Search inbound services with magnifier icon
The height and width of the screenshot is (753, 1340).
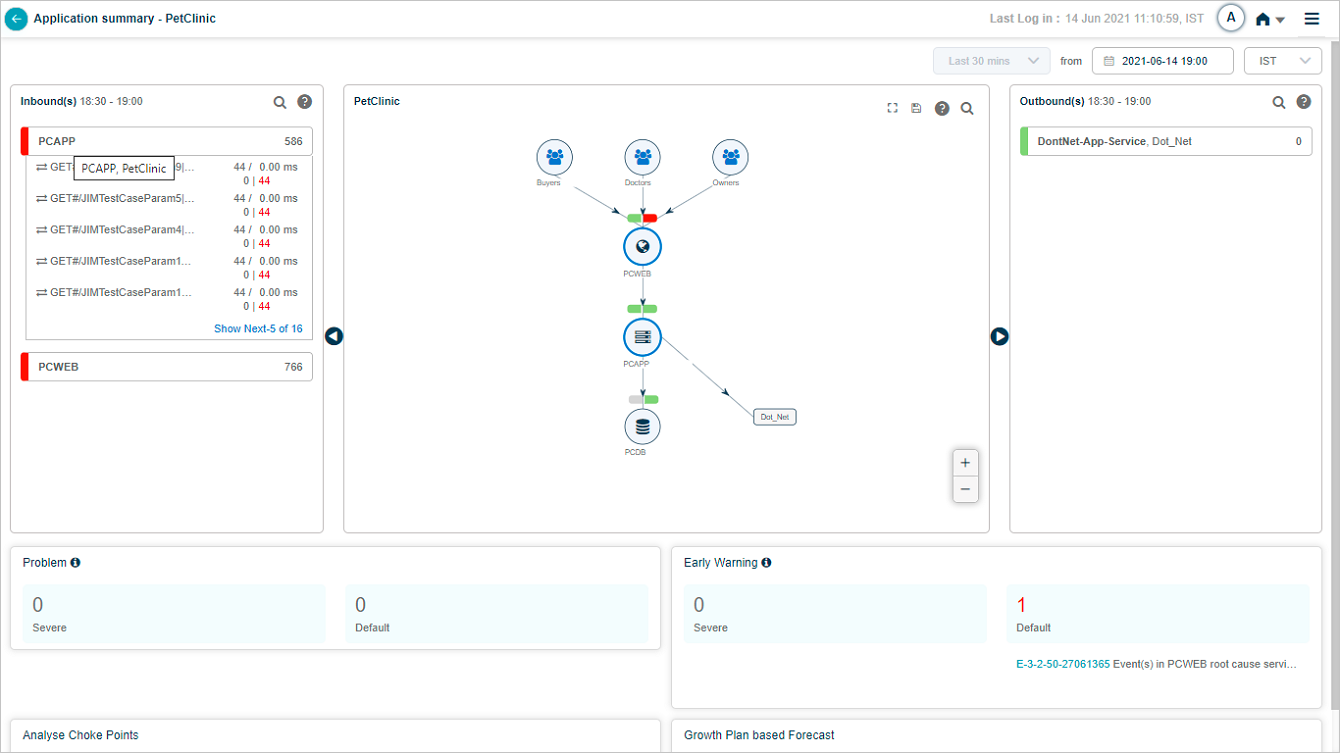280,102
